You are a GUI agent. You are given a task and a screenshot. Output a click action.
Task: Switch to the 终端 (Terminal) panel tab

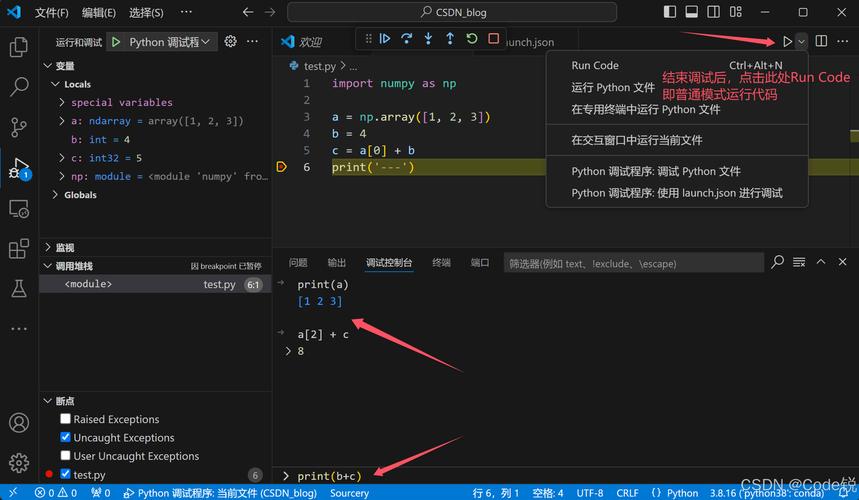coord(441,263)
